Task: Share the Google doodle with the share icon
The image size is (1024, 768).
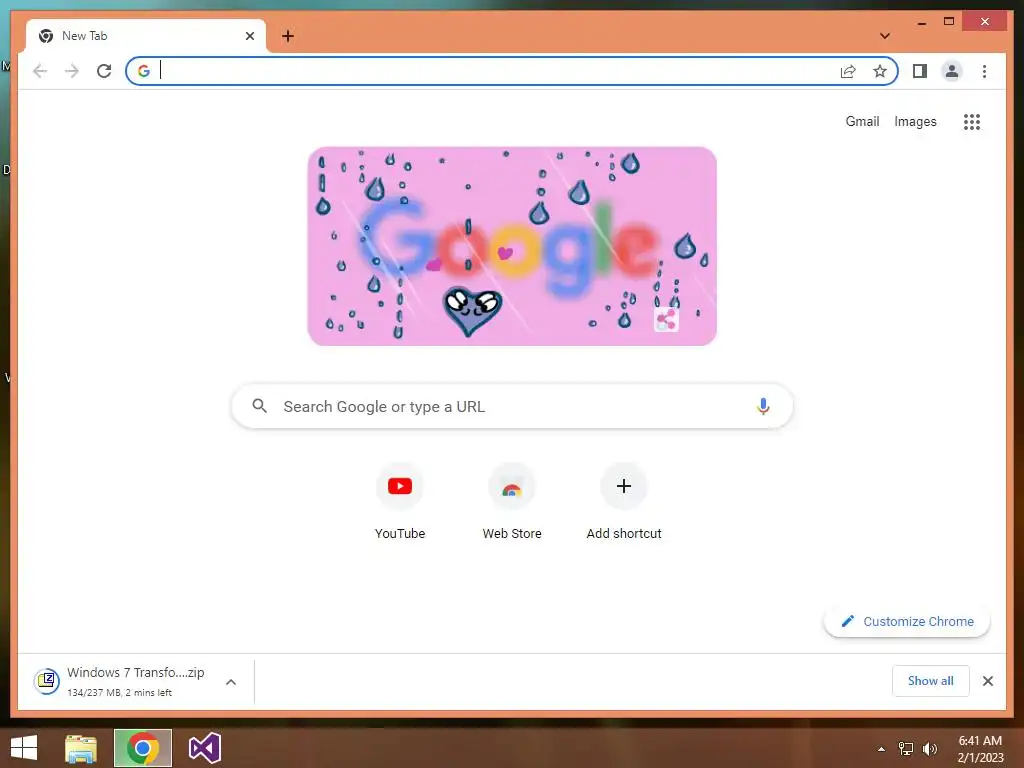Action: pyautogui.click(x=666, y=320)
